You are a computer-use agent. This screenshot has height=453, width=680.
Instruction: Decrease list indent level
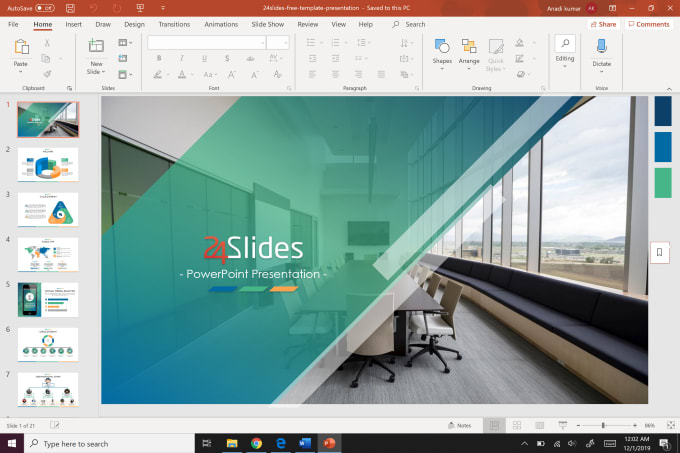point(312,58)
